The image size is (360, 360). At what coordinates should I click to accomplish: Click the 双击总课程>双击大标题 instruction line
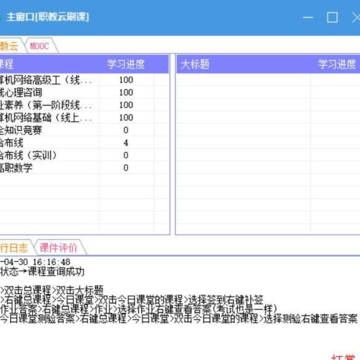pyautogui.click(x=52, y=289)
